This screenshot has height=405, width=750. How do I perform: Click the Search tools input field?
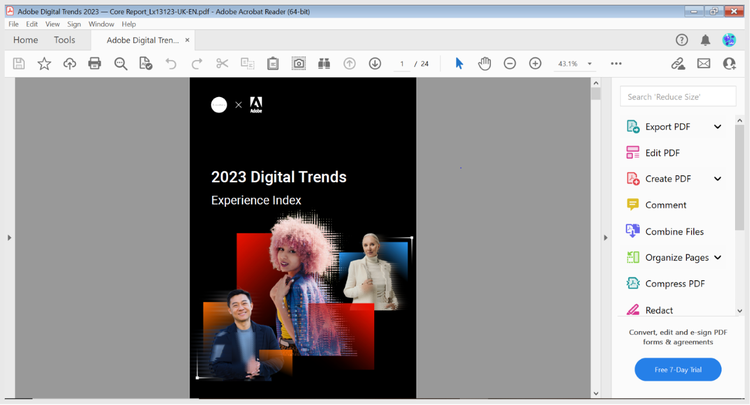point(677,97)
